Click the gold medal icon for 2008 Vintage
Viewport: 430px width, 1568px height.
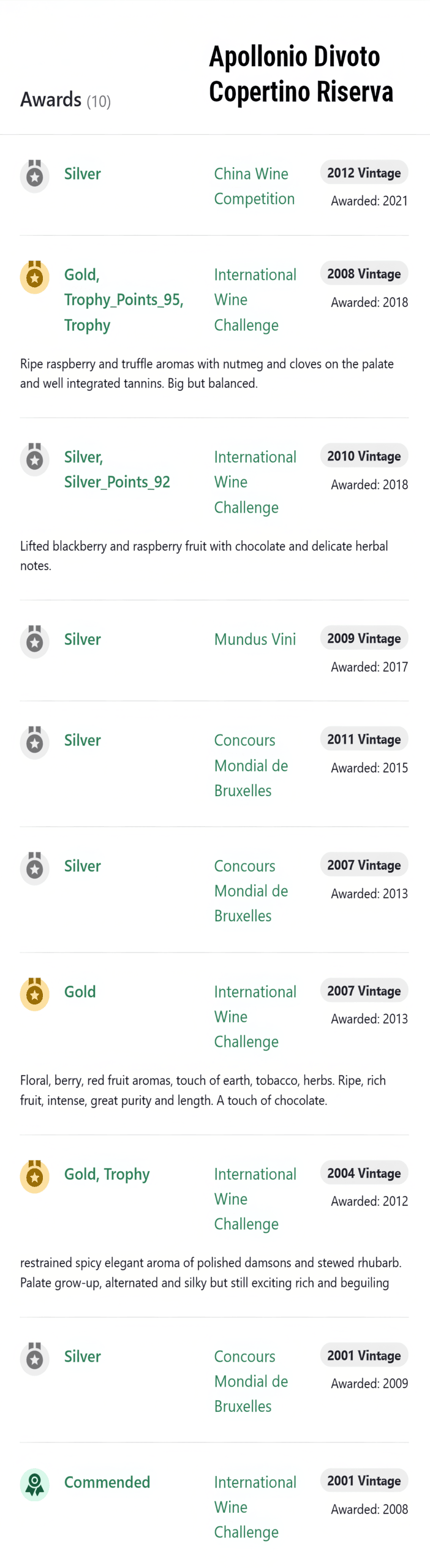pos(35,277)
